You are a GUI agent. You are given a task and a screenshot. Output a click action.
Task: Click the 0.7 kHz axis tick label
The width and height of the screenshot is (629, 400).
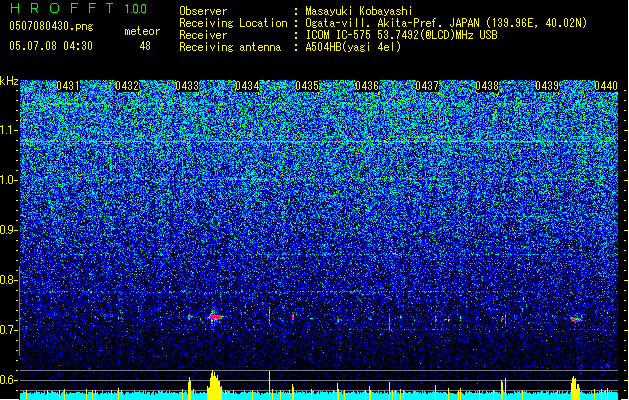8,330
